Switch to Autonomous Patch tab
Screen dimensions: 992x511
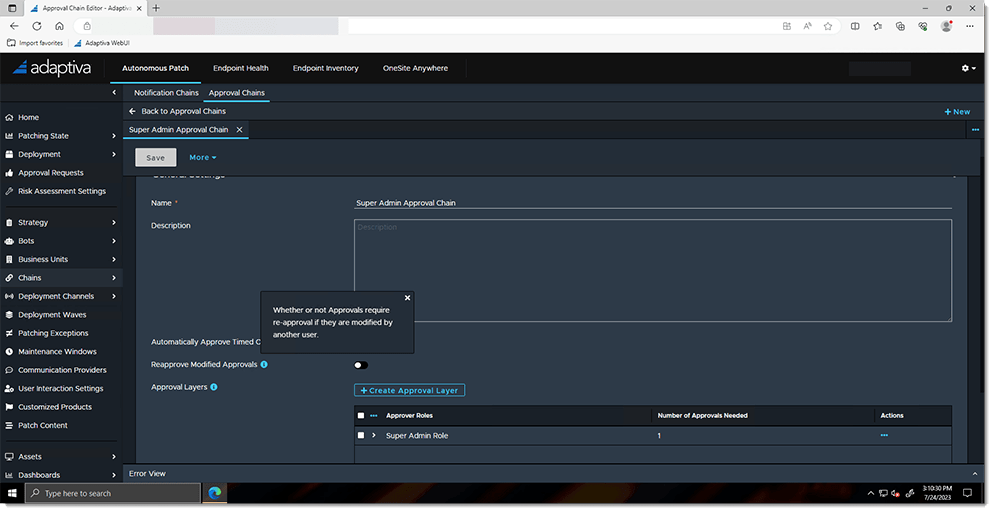click(156, 68)
